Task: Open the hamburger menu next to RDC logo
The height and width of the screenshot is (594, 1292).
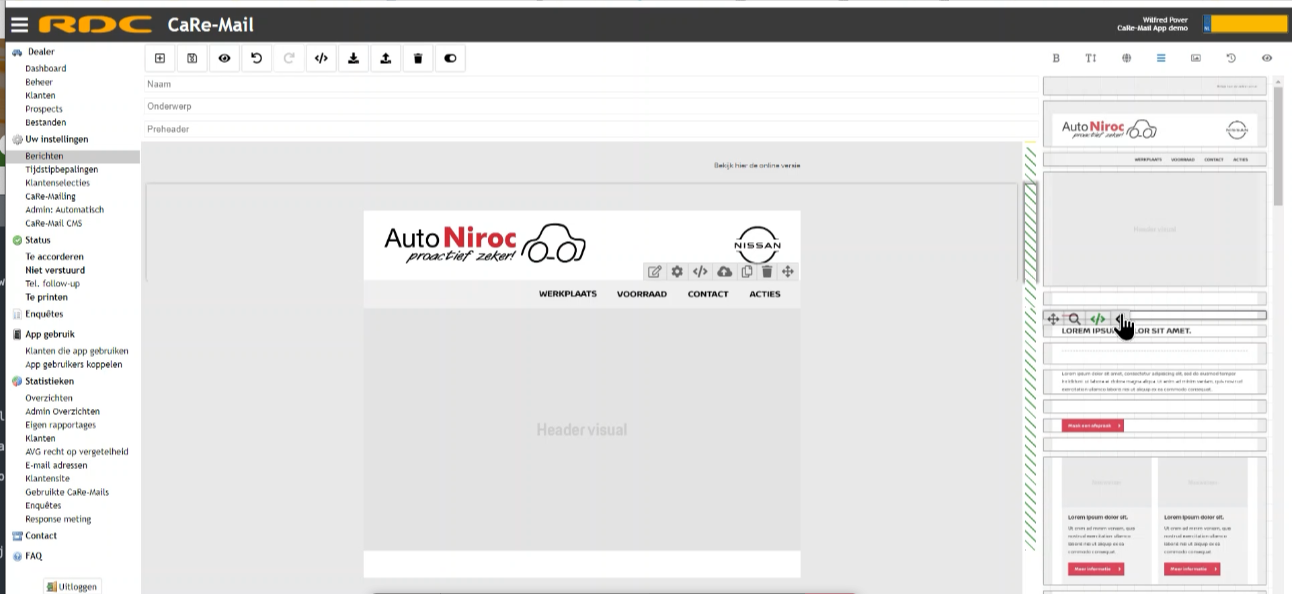Action: coord(19,25)
